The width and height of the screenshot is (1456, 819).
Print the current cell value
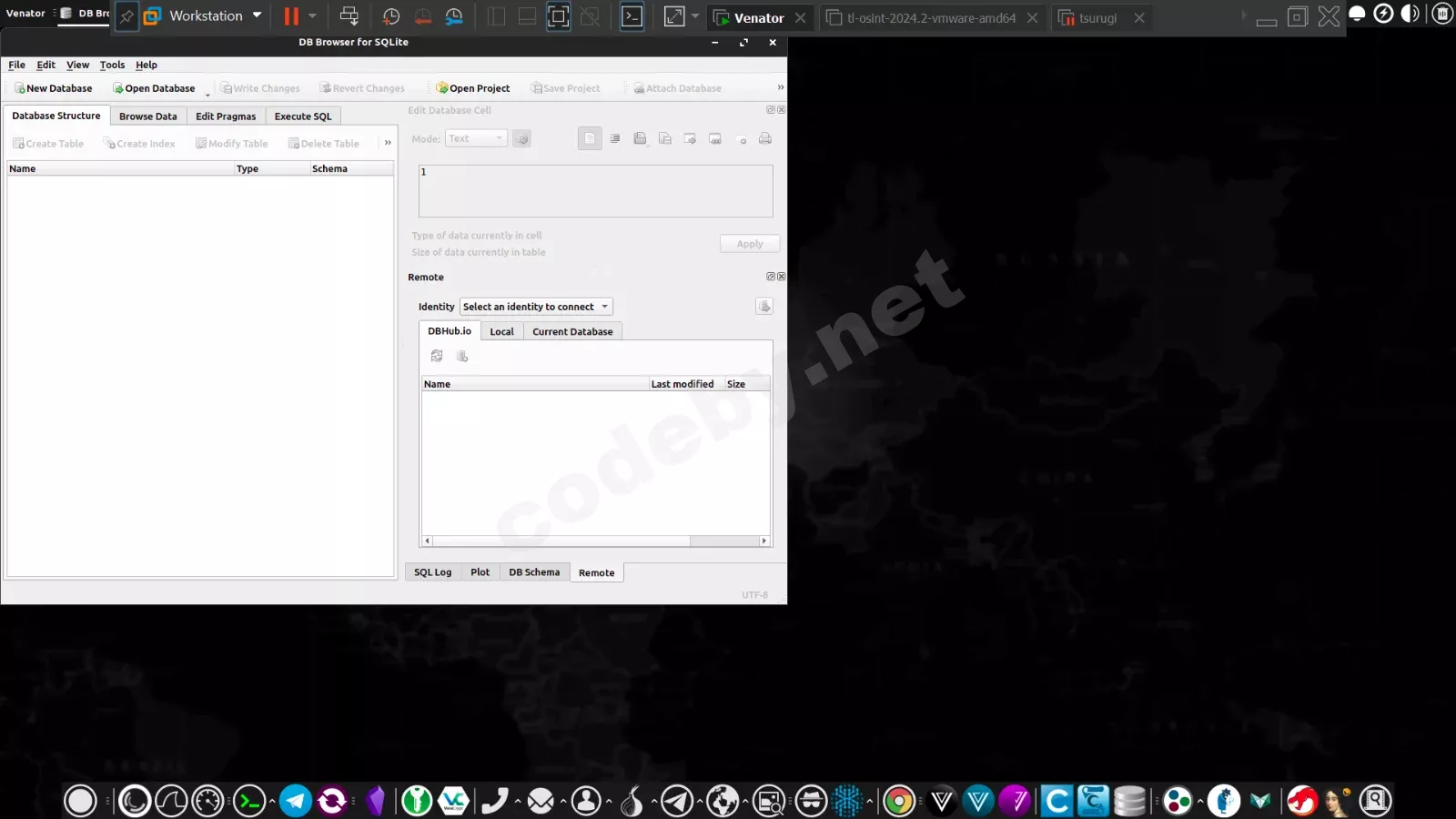764,137
